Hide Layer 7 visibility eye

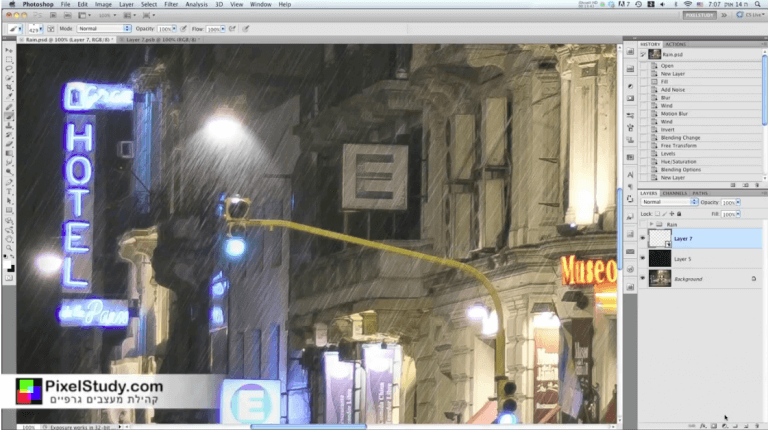click(x=643, y=239)
